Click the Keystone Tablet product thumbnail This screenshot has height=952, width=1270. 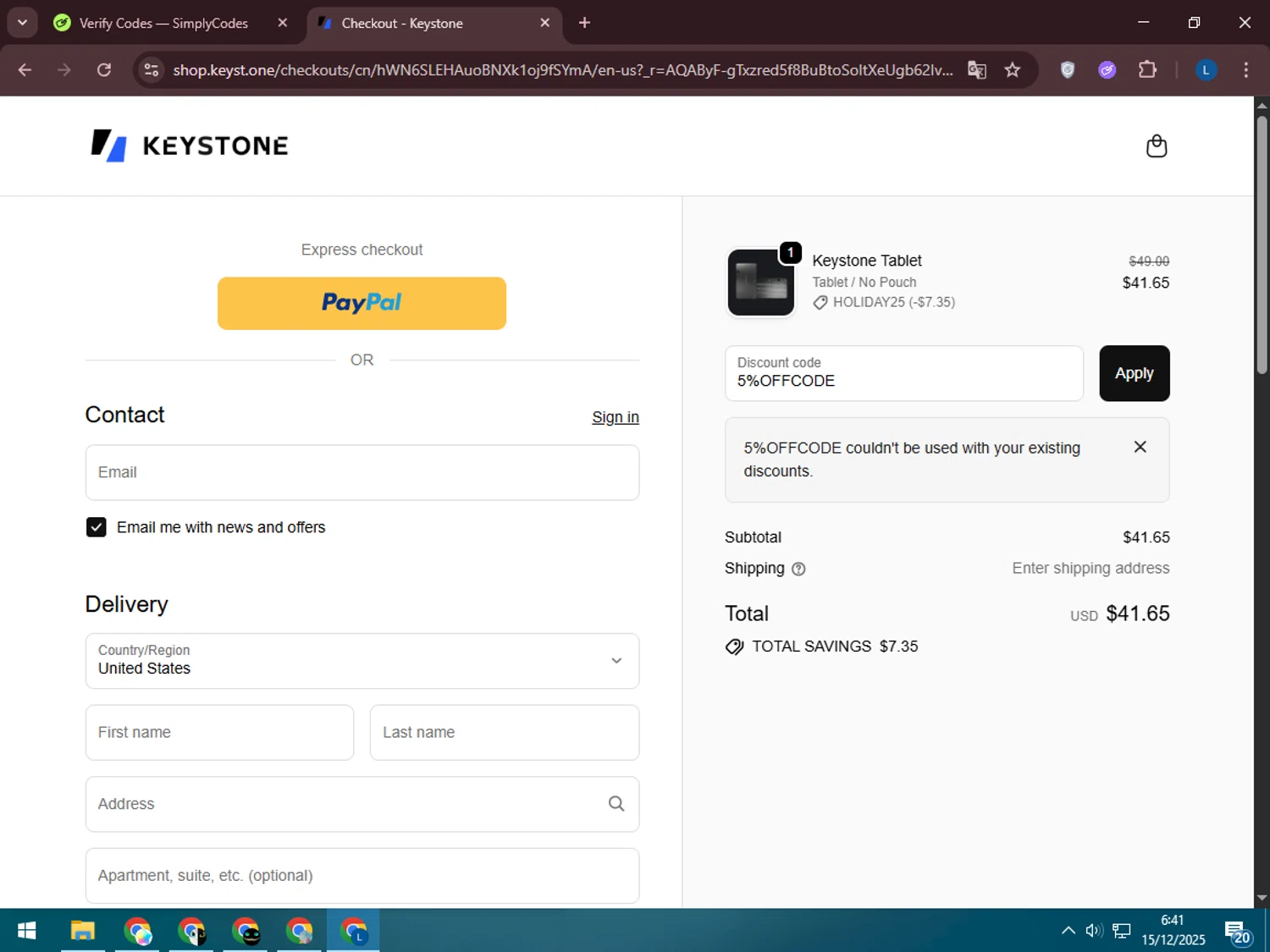click(760, 282)
